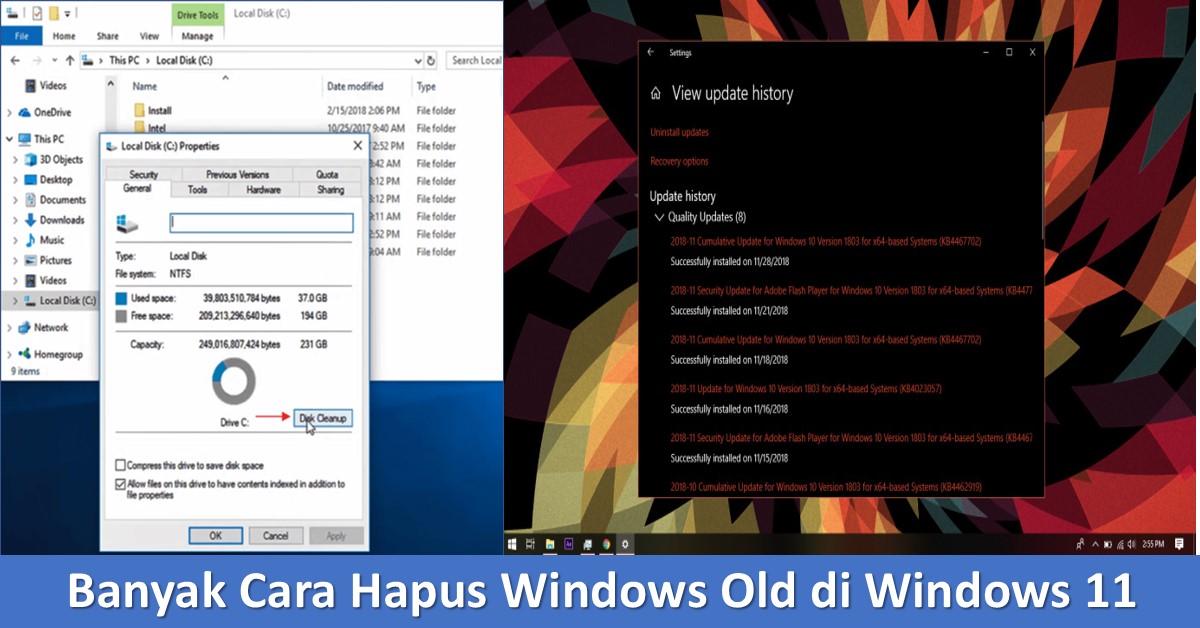This screenshot has height=628, width=1200.
Task: Click the drive label text field
Action: tap(261, 223)
